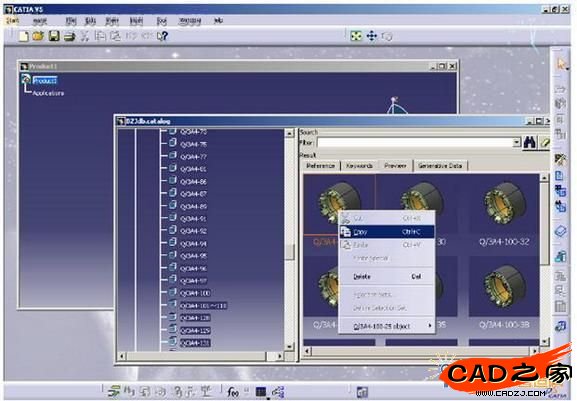Screen dimensions: 577x401
Task: Switch to the Generative Data tab
Action: 440,166
